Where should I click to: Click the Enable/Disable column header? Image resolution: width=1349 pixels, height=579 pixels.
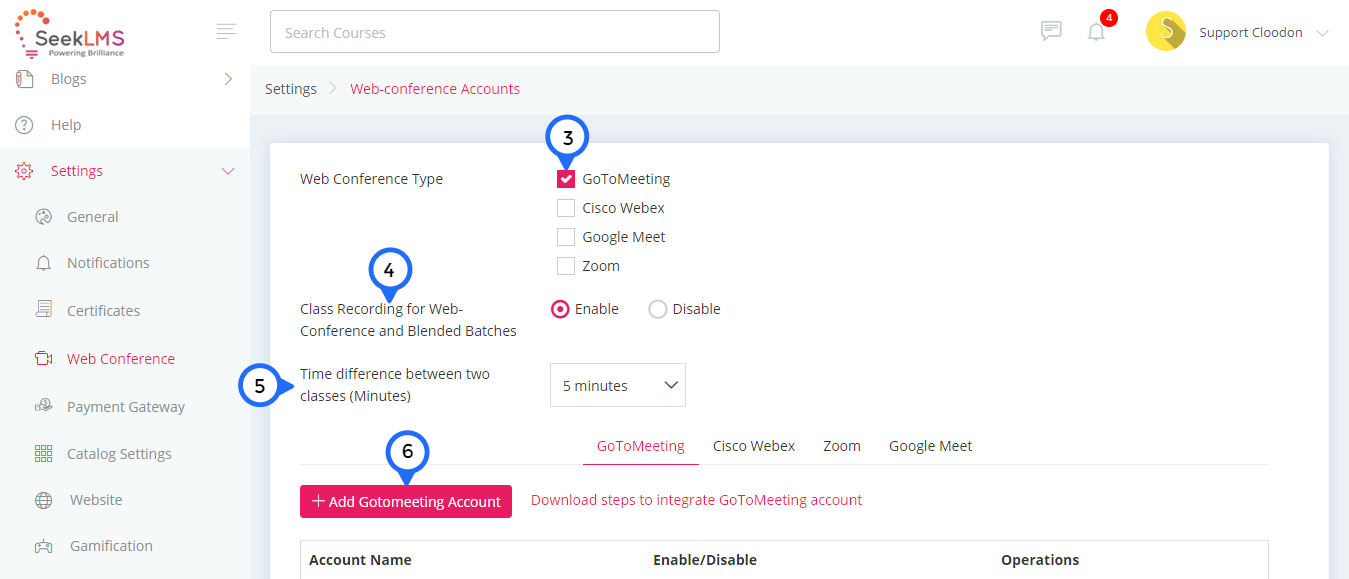click(x=705, y=560)
